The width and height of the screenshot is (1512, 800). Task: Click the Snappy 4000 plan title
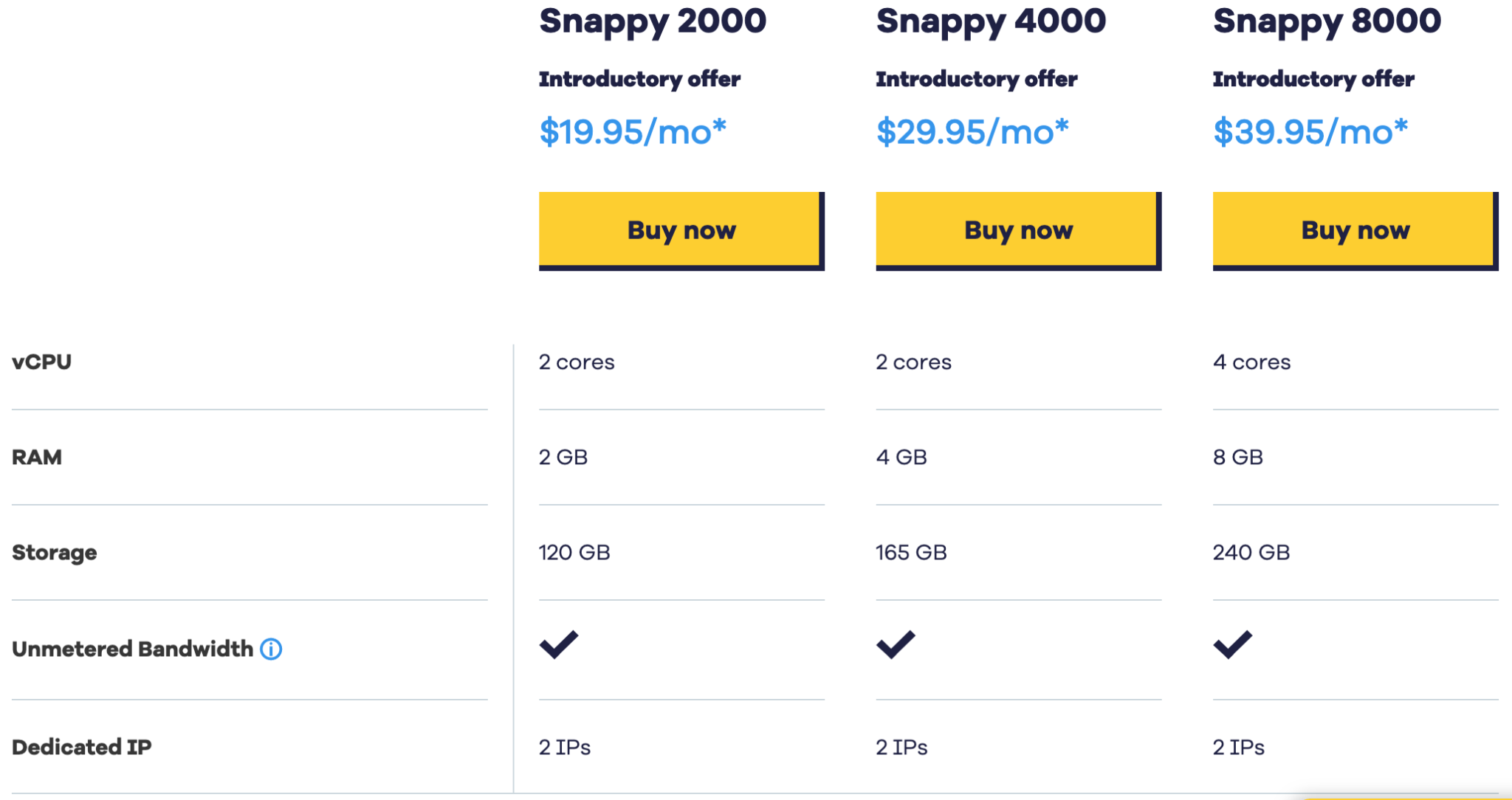[991, 21]
